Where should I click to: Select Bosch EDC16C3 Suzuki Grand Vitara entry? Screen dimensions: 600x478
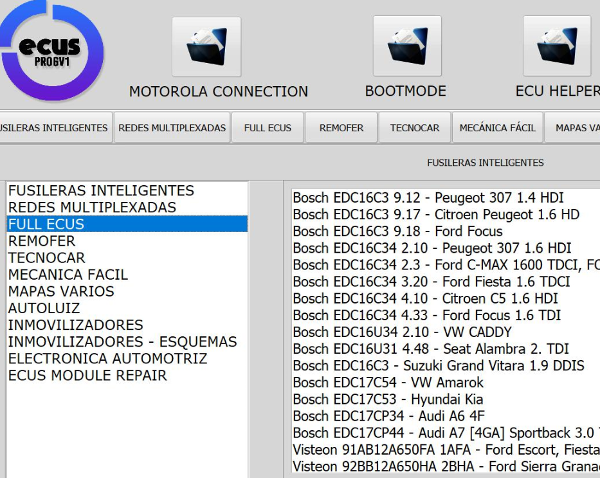[446, 366]
